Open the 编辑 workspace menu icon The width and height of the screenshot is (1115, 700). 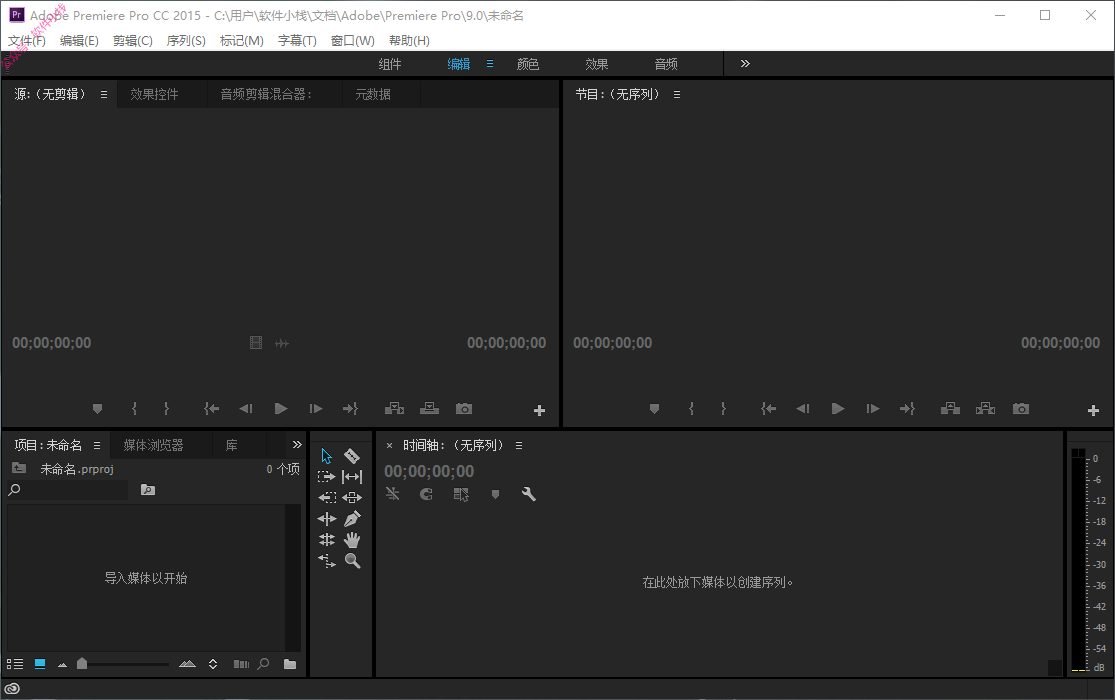[x=490, y=63]
